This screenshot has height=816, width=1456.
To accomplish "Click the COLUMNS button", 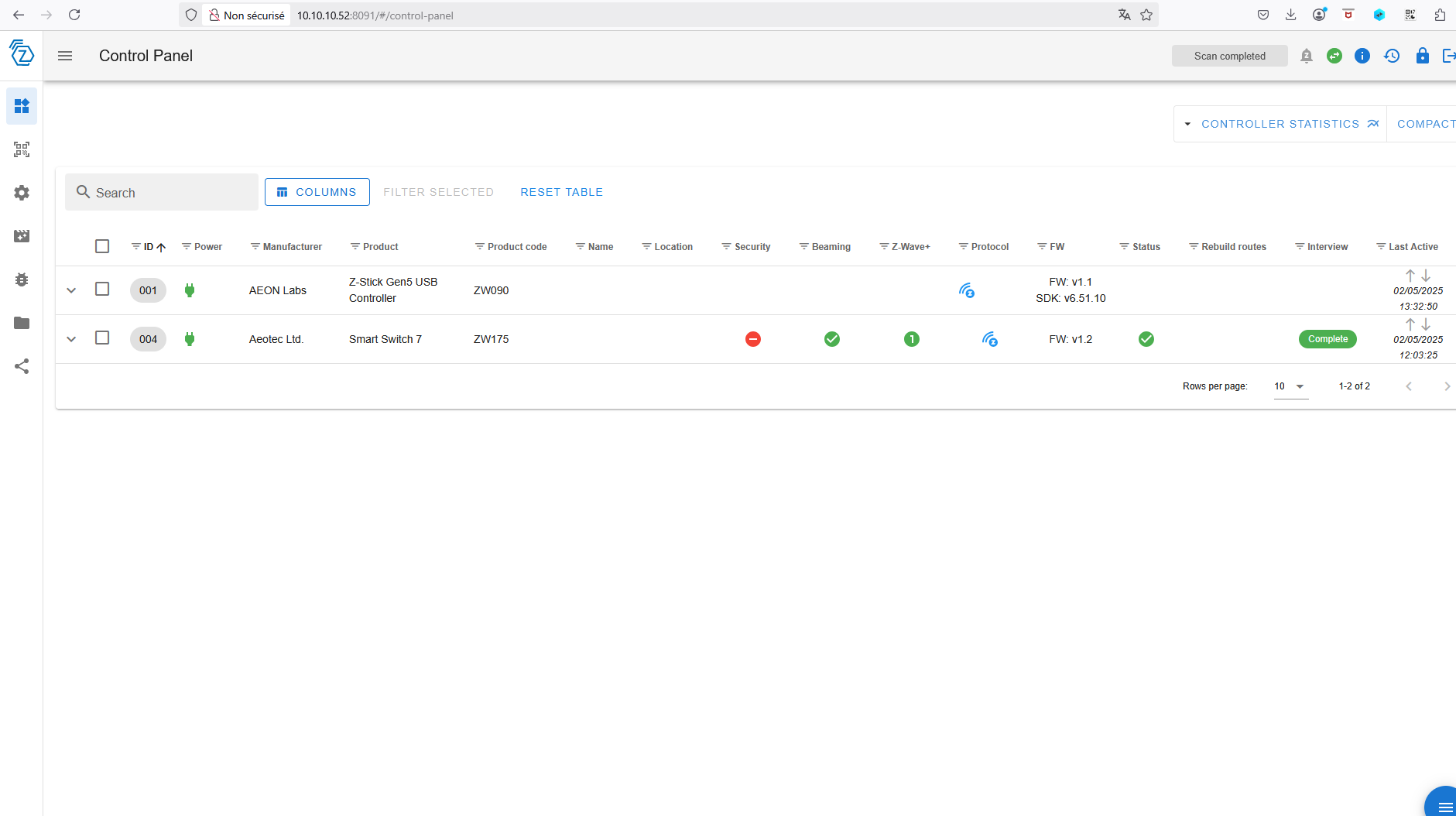I will click(x=317, y=192).
